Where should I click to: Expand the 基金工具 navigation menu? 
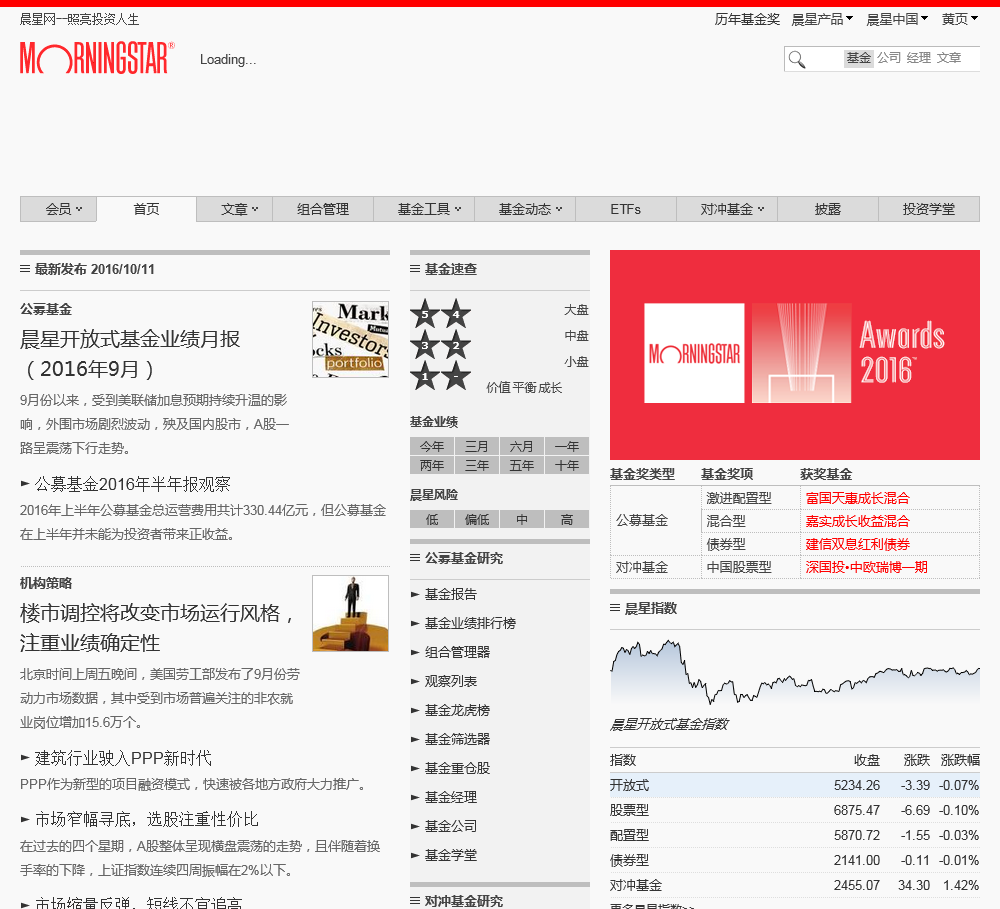pos(424,209)
